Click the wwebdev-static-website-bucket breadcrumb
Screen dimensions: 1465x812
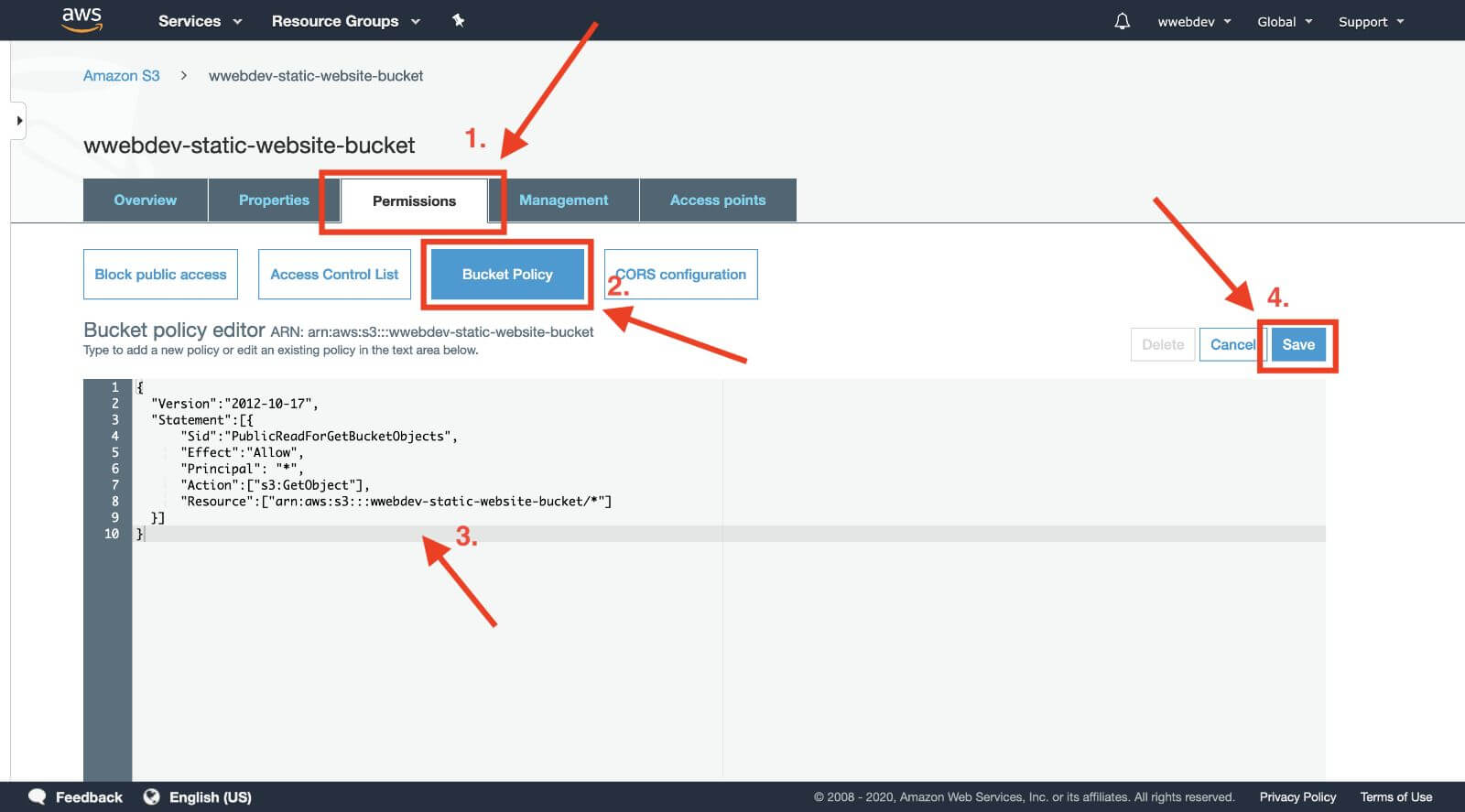click(x=316, y=76)
